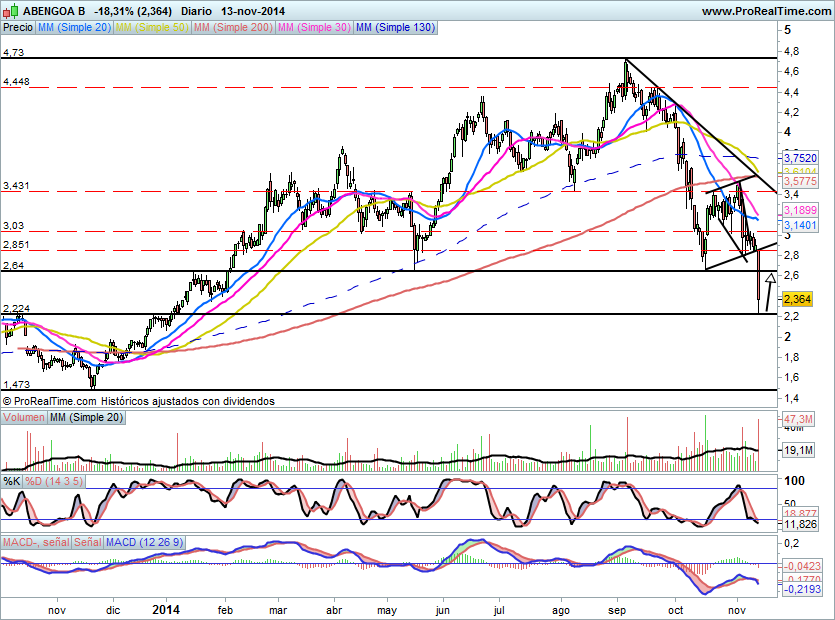Click the Volumen panel label

tap(24, 417)
